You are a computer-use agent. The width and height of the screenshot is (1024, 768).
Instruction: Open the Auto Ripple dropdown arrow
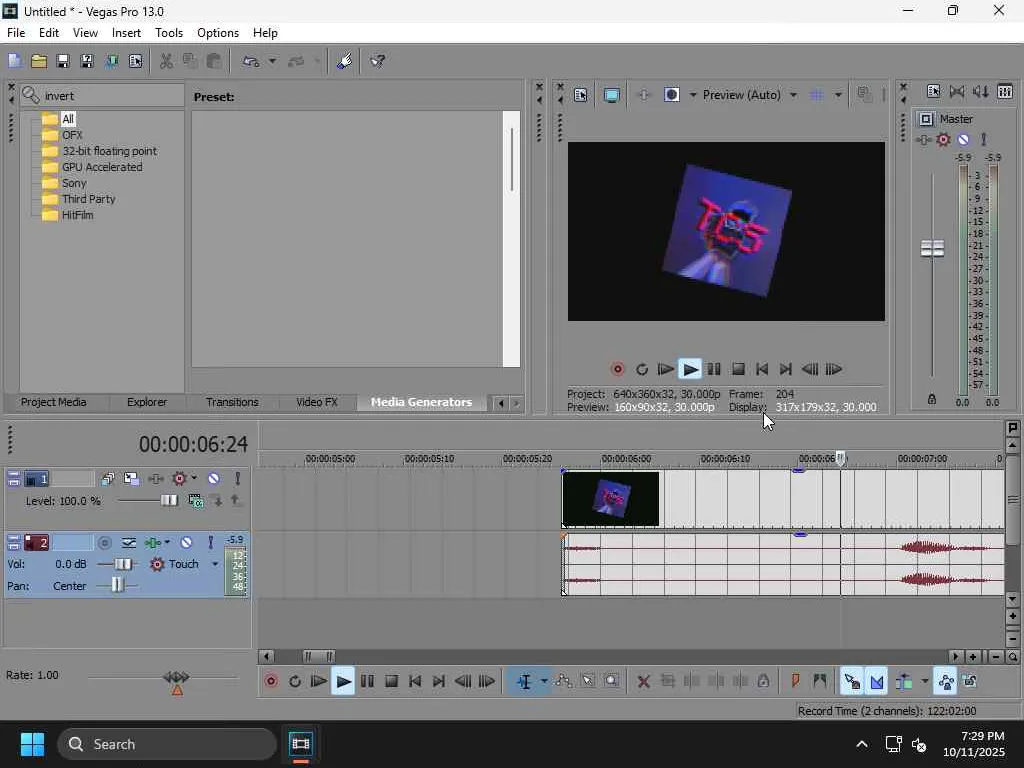click(925, 682)
